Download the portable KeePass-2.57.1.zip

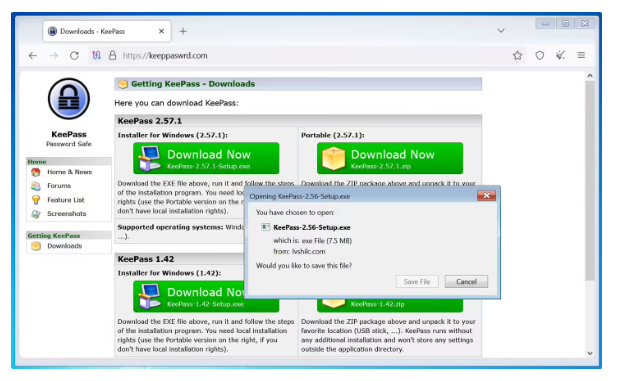pos(390,158)
